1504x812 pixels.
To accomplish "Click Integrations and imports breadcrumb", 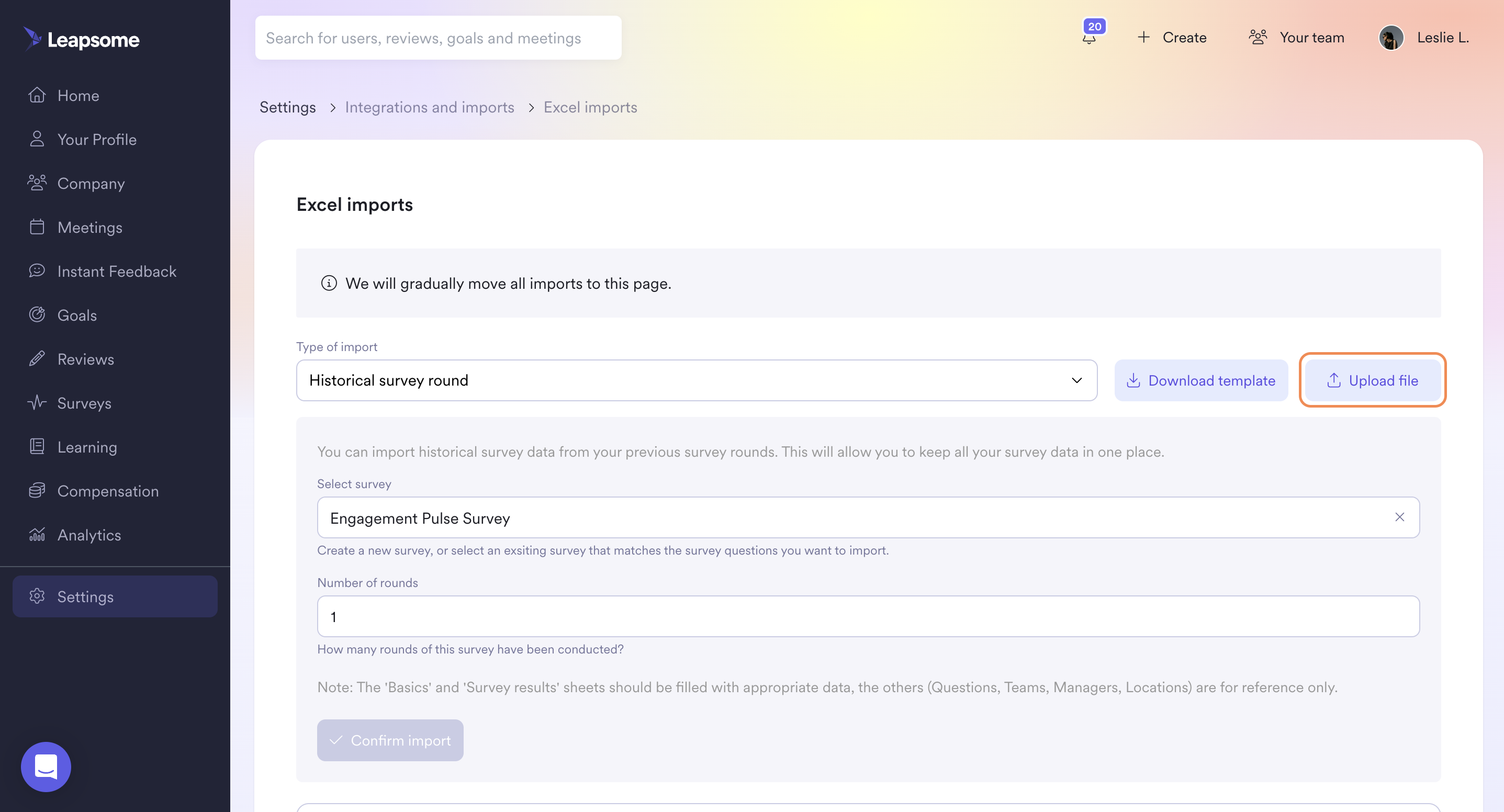I will 429,107.
